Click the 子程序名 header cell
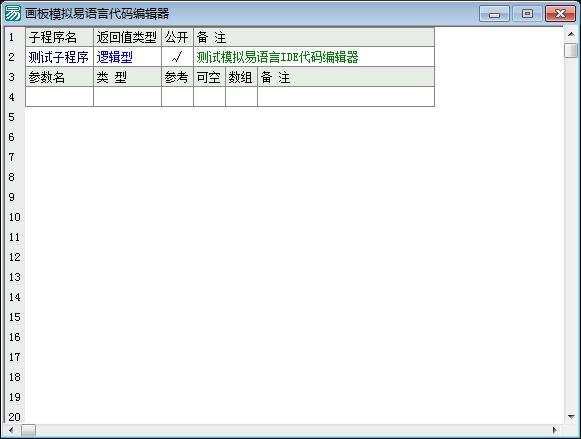Image resolution: width=581 pixels, height=439 pixels. click(x=59, y=37)
